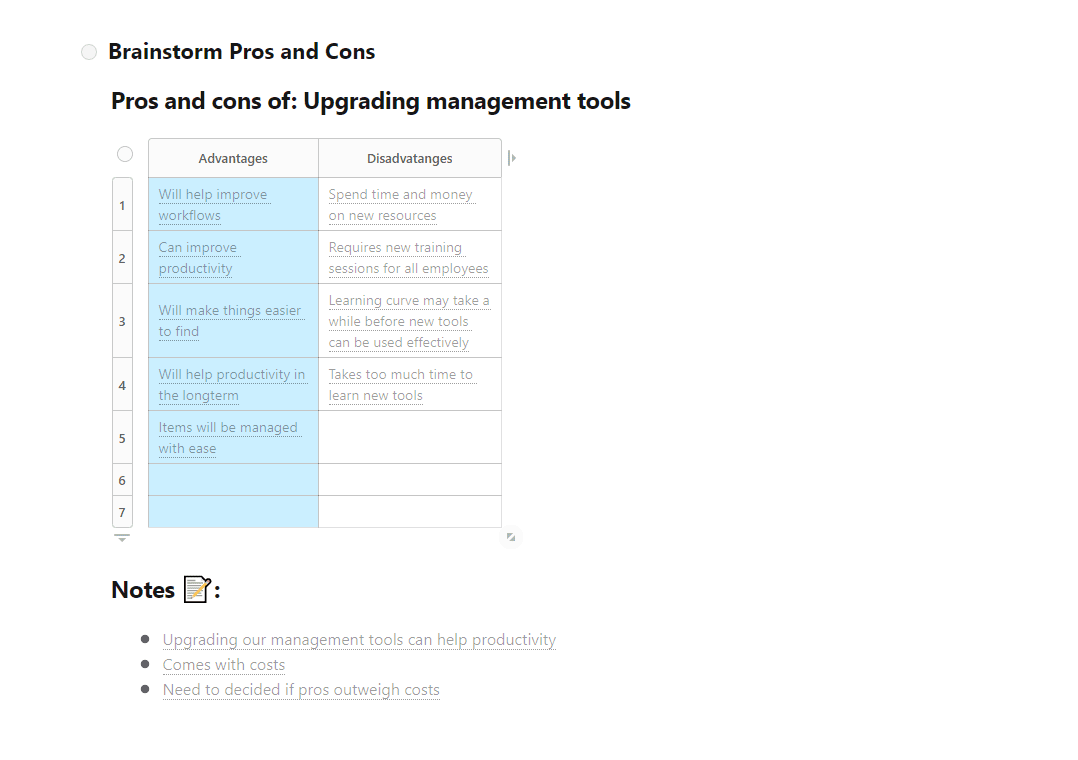Select the Advantages column header
The width and height of the screenshot is (1078, 760).
pyautogui.click(x=233, y=158)
